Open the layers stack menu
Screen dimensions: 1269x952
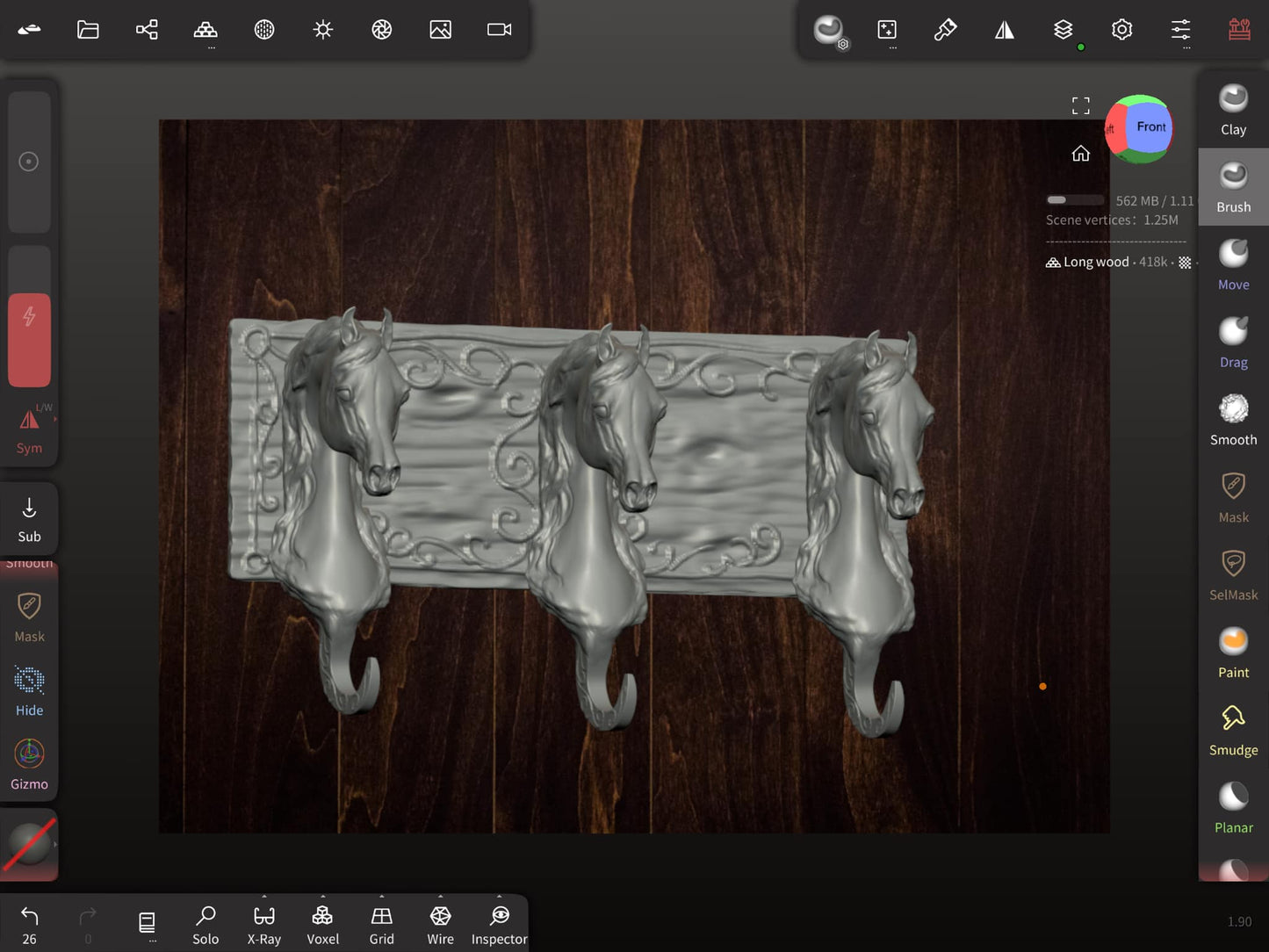1063,30
